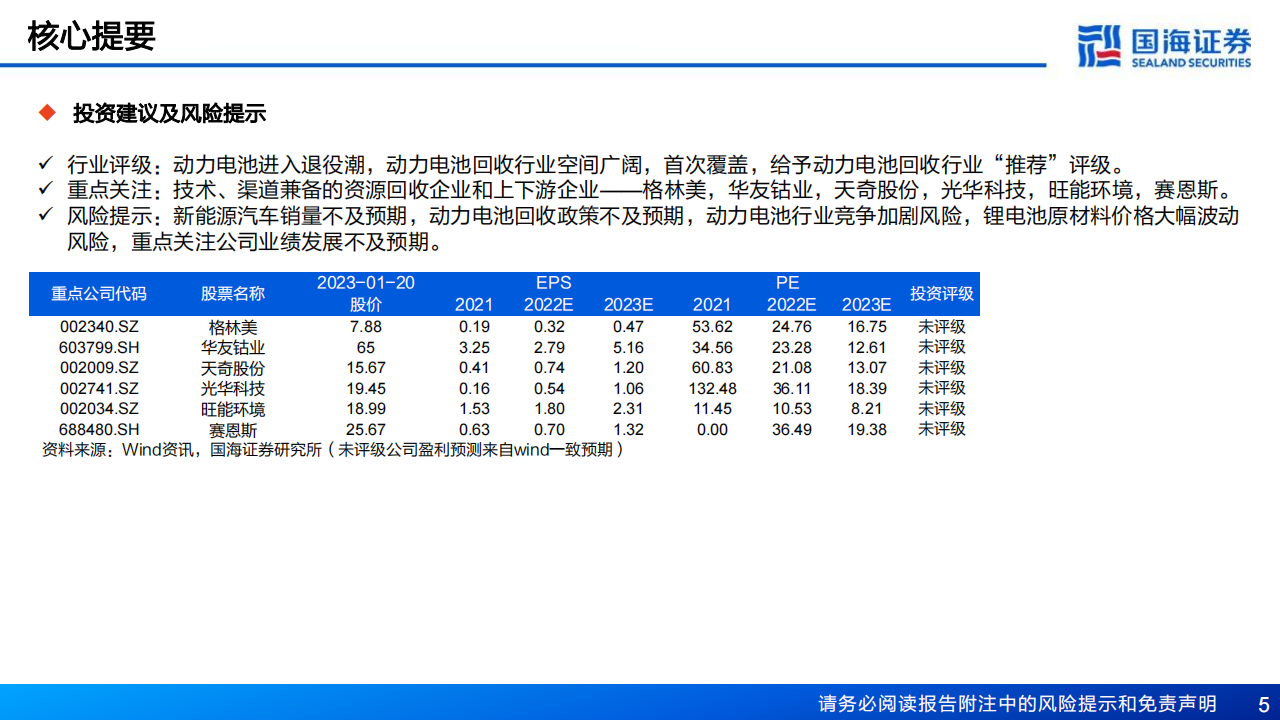Click 2023E EPS value 5.16
Viewport: 1280px width, 720px height.
pyautogui.click(x=628, y=347)
